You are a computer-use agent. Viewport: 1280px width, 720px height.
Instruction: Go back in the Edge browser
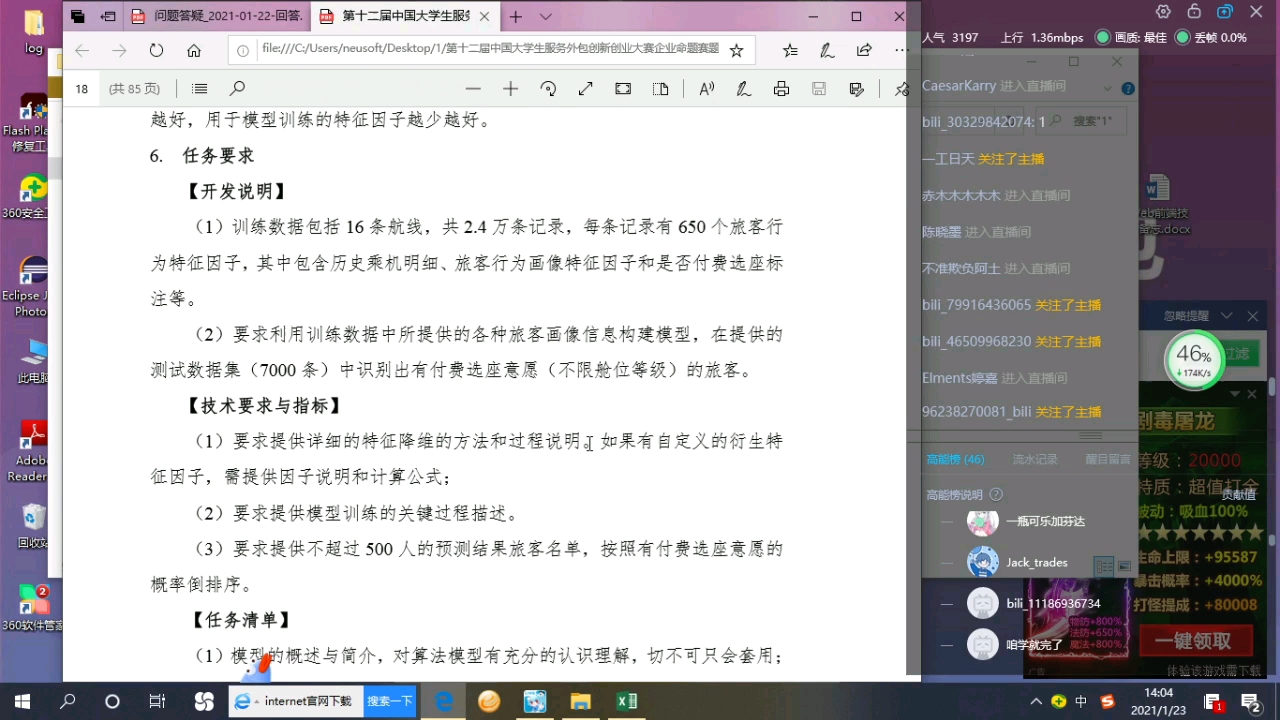click(82, 50)
